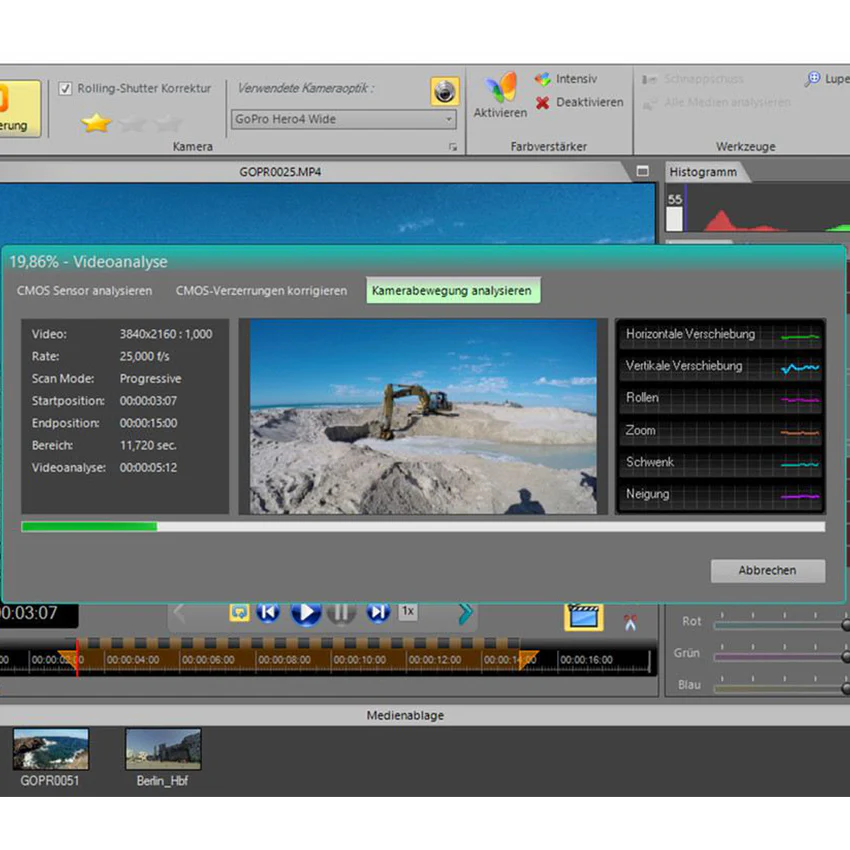Click the Zoom motion graph row
The height and width of the screenshot is (850, 850).
coord(721,431)
